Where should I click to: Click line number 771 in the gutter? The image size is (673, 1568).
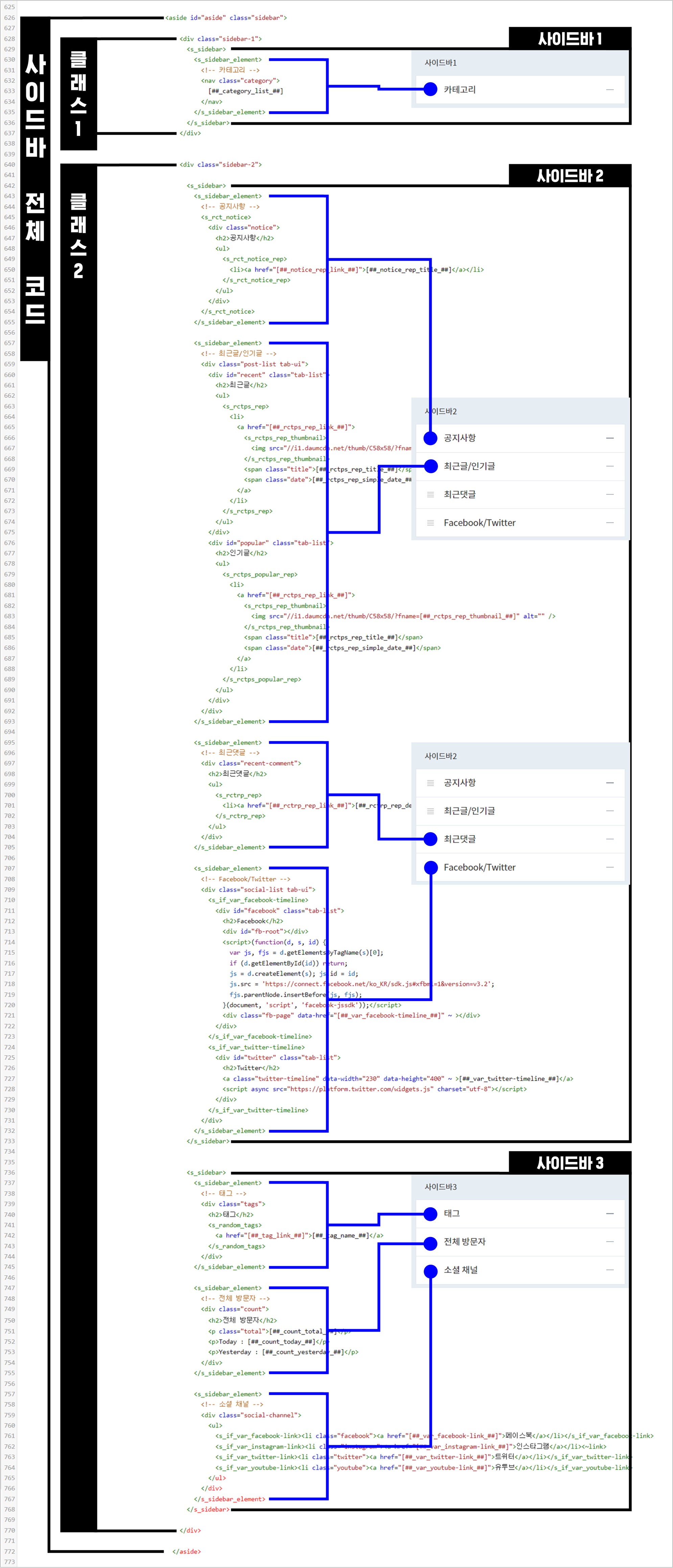pyautogui.click(x=9, y=1541)
